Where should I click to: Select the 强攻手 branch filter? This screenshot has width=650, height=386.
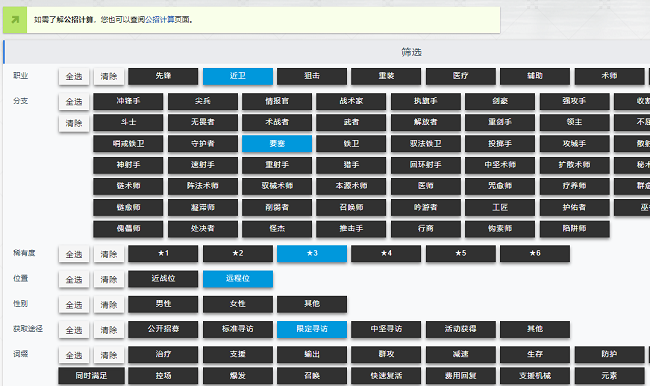tap(575, 102)
